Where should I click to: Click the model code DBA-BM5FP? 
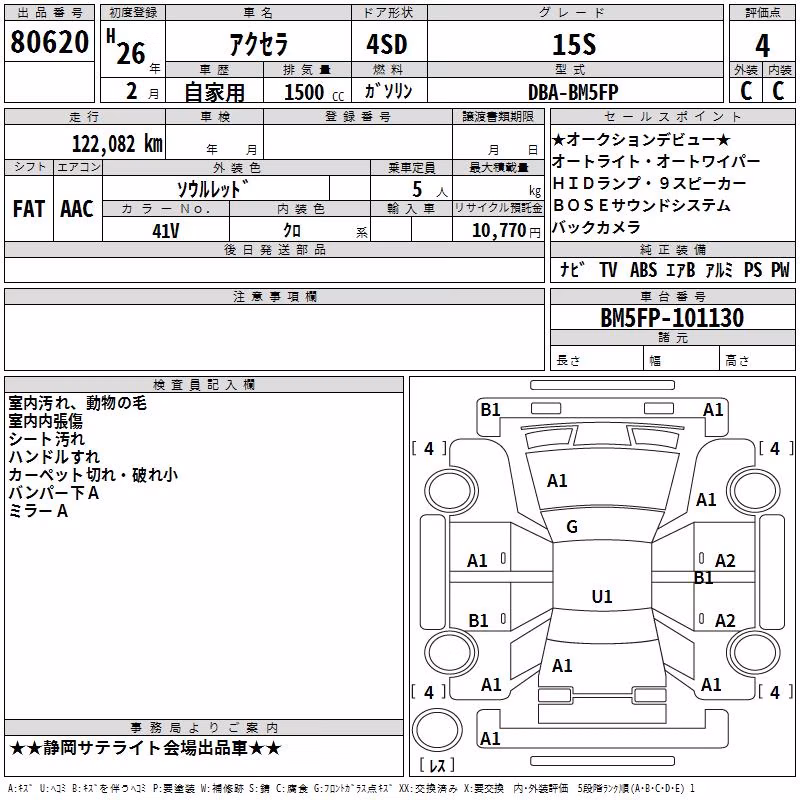coord(573,92)
